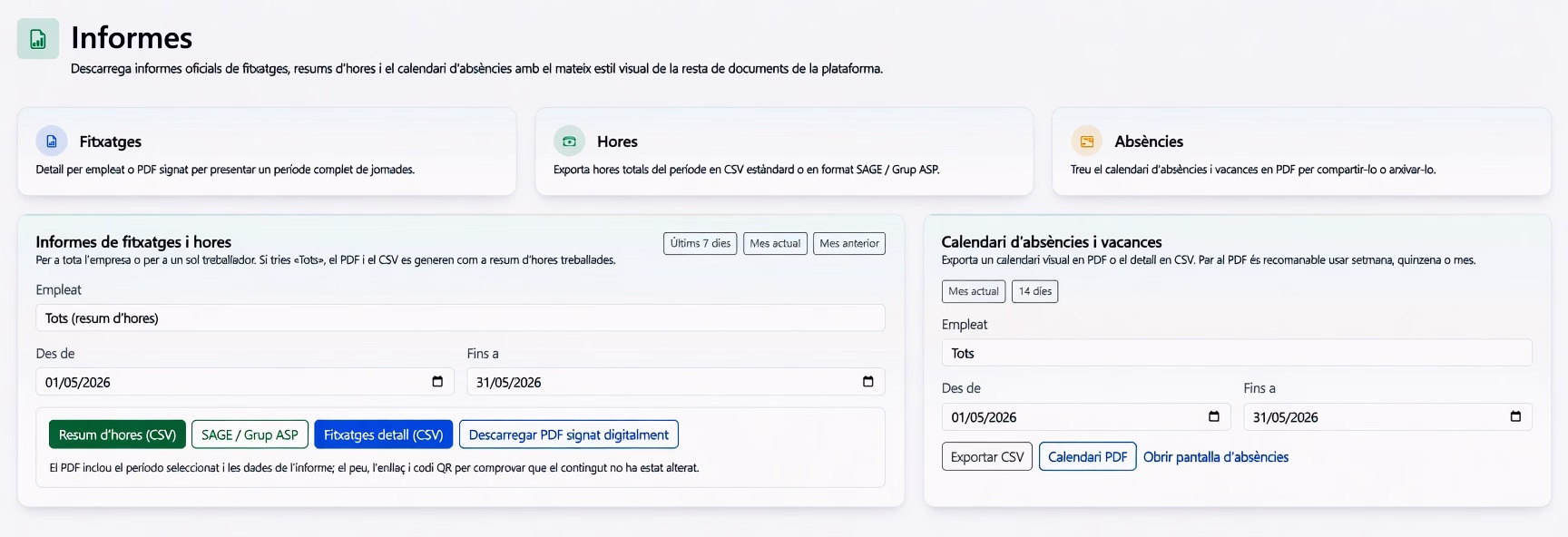
Task: Click the Hores card money icon
Action: click(x=569, y=142)
